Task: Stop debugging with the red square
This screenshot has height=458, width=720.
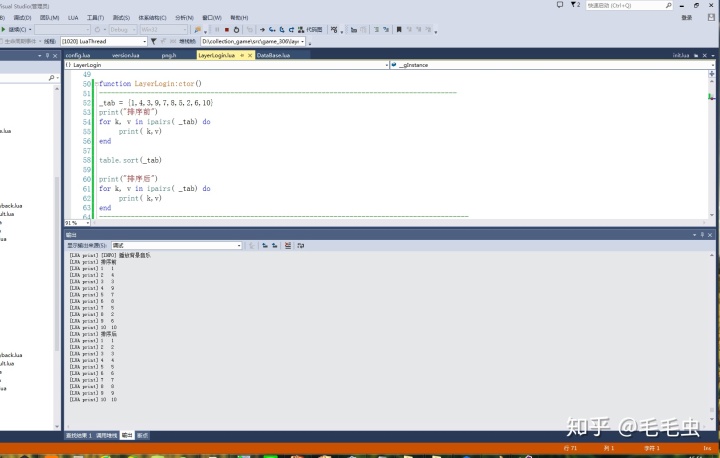Action: pos(226,29)
